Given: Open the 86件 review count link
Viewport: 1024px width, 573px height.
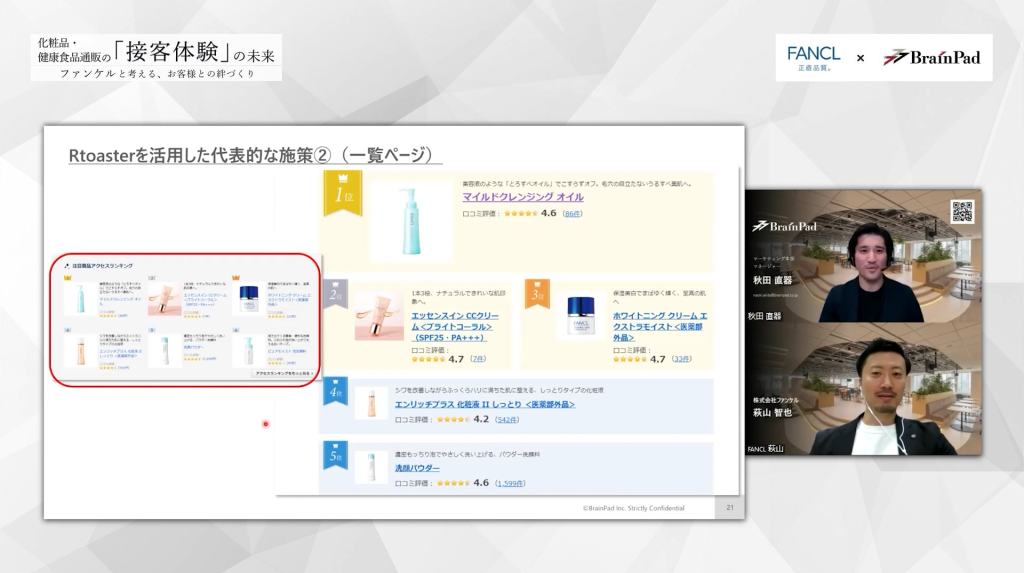Looking at the screenshot, I should click(572, 214).
